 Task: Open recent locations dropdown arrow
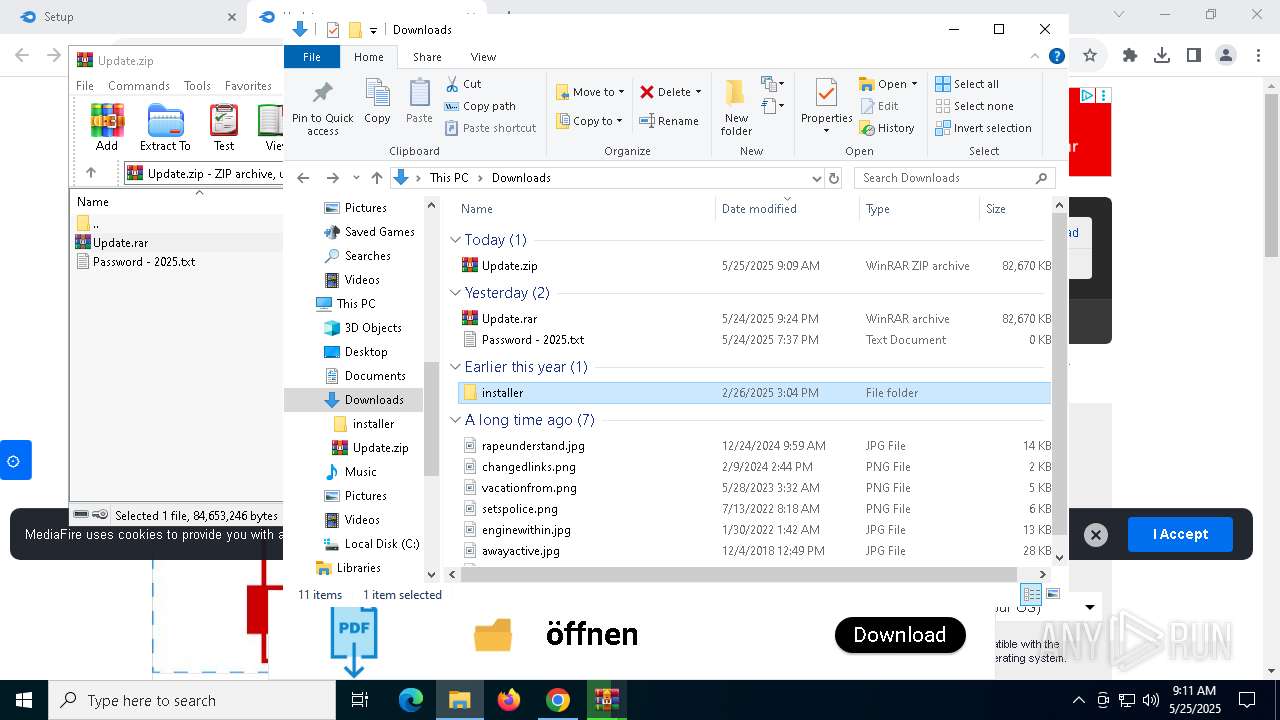coord(356,178)
